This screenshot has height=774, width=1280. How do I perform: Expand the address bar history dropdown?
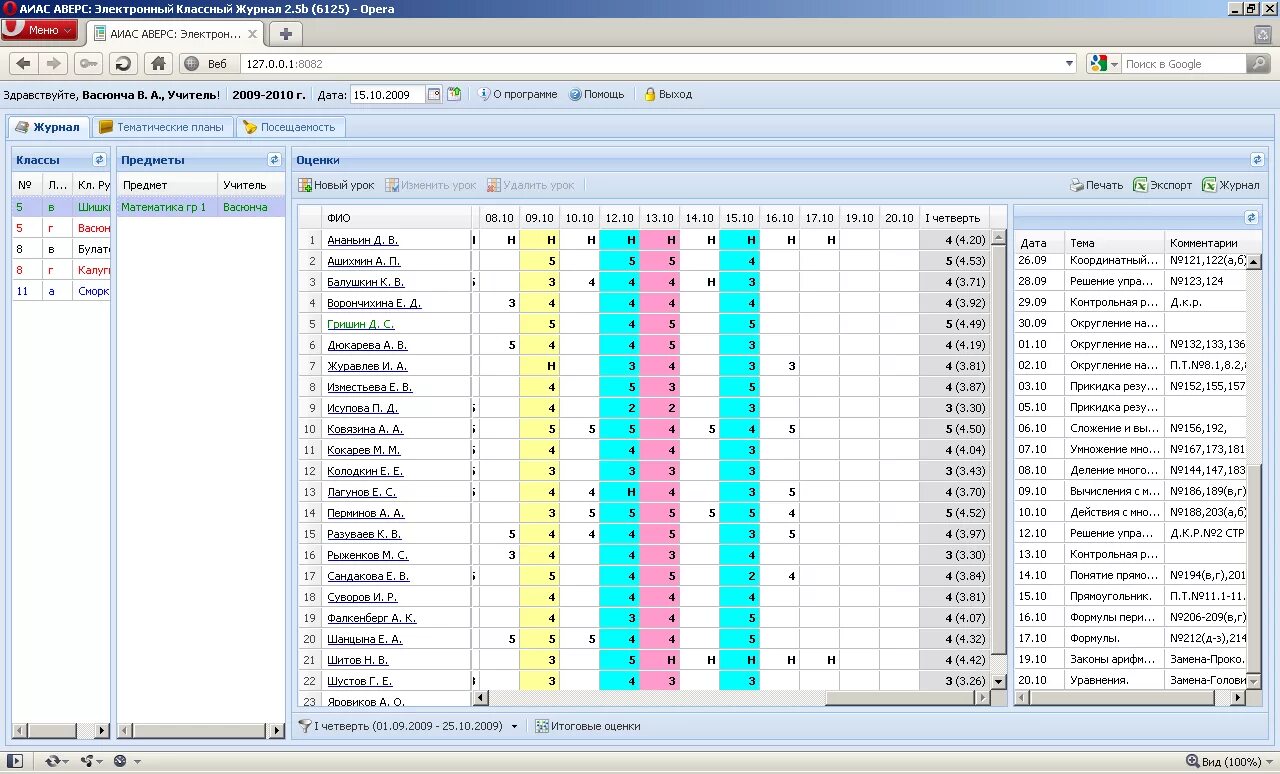(1069, 64)
